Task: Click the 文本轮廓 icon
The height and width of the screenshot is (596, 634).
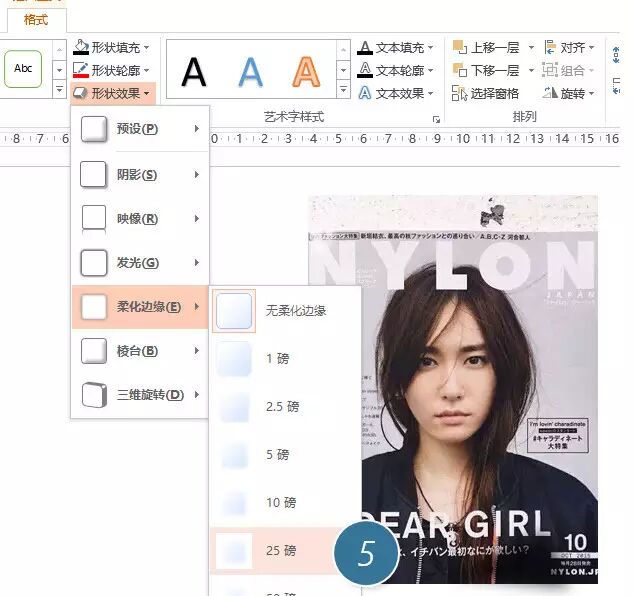Action: 365,70
